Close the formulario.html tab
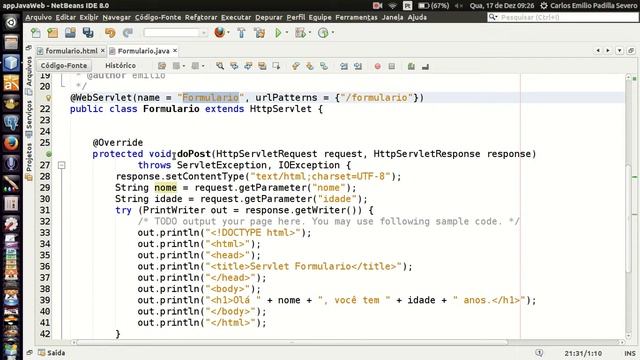Screen dimensions: 640x360 pos(103,50)
